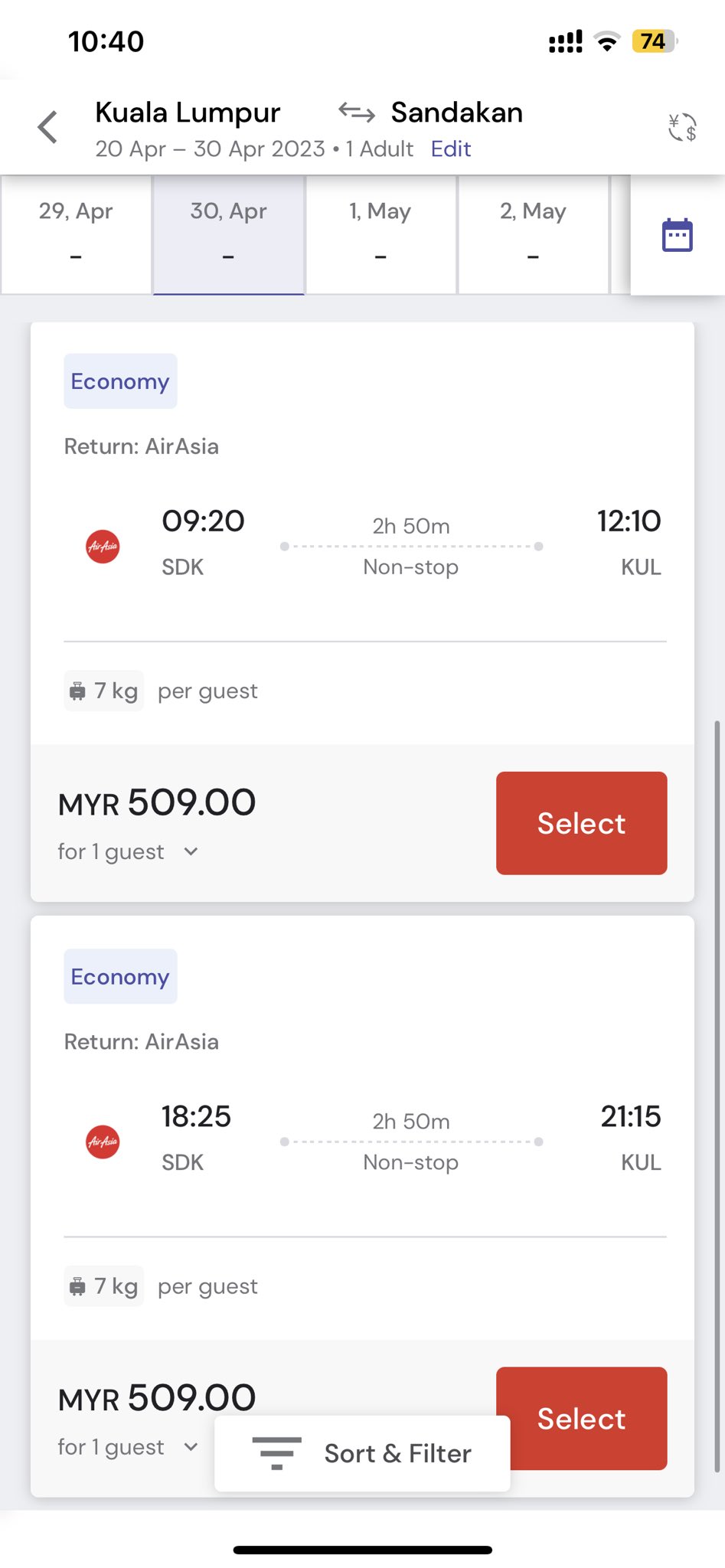Open Sort & Filter options

[362, 1453]
